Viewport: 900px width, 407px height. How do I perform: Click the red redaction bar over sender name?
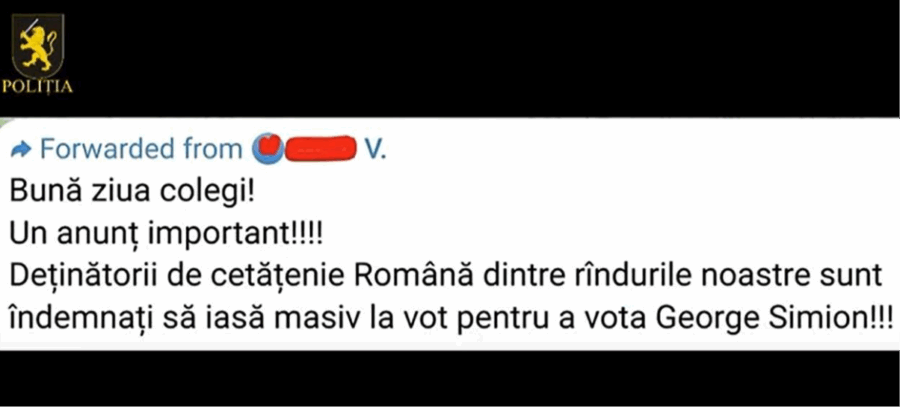320,149
